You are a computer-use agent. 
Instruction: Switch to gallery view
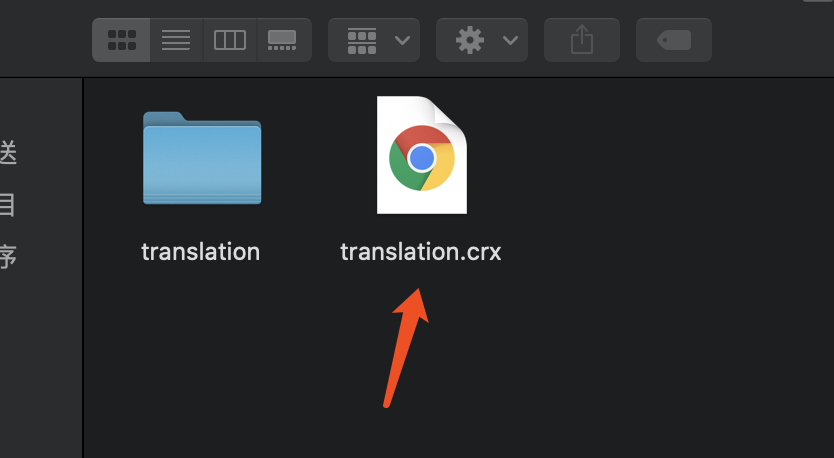point(283,40)
